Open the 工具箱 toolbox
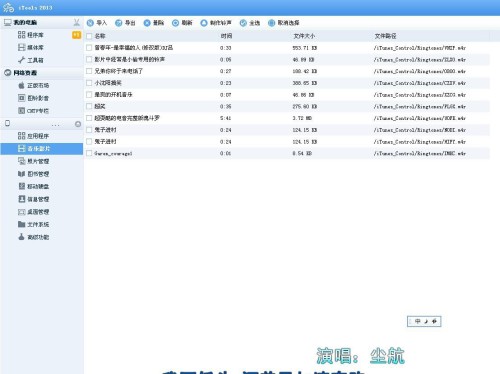 31,60
